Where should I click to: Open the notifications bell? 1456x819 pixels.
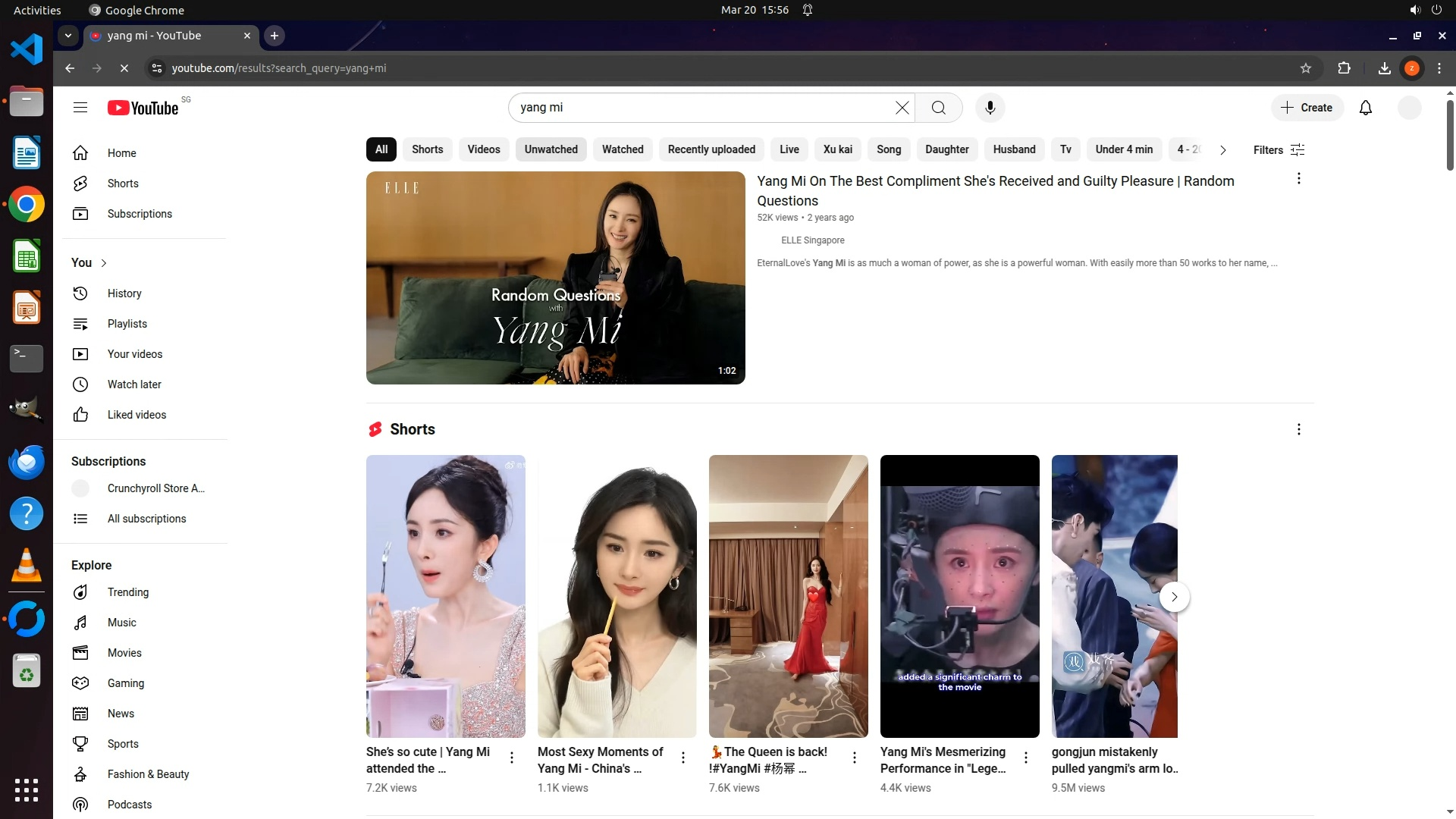pyautogui.click(x=1366, y=108)
